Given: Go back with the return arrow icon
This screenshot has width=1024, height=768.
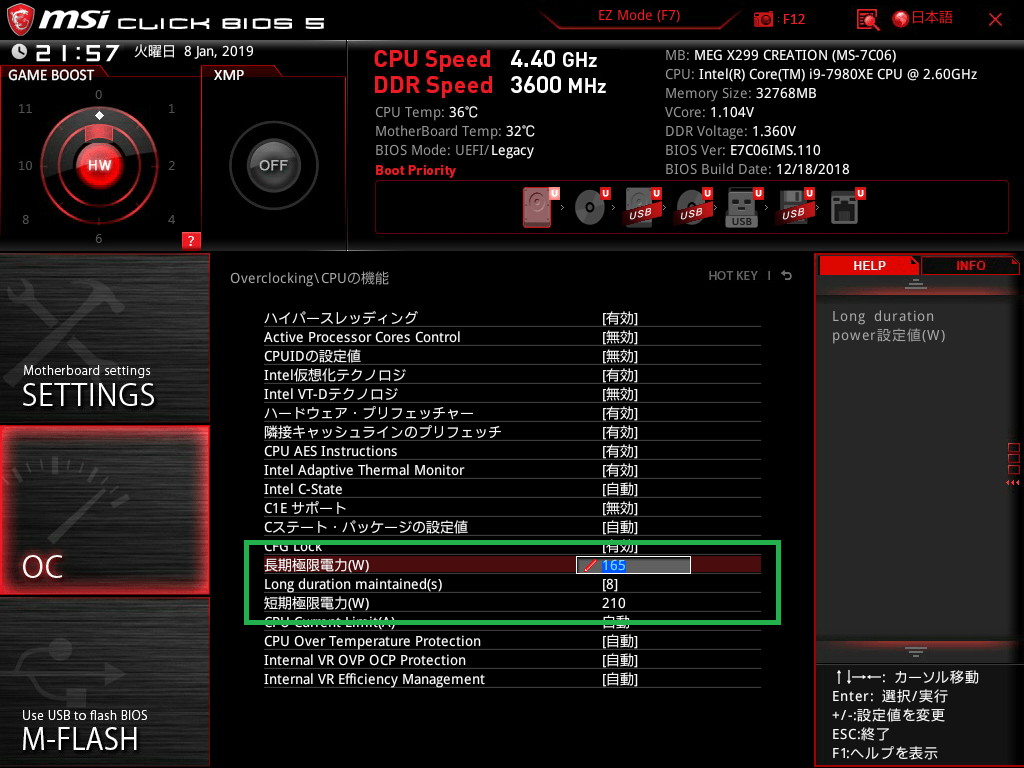Looking at the screenshot, I should [x=787, y=276].
